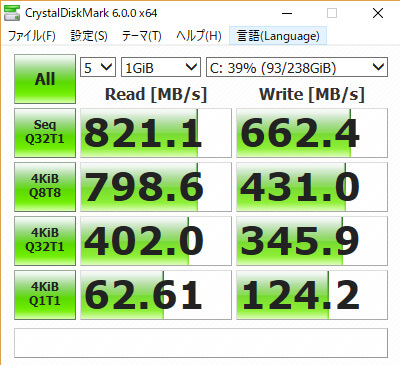400x365 pixels.
Task: Click the CrystalDiskMark app icon in title bar
Action: pos(12,13)
